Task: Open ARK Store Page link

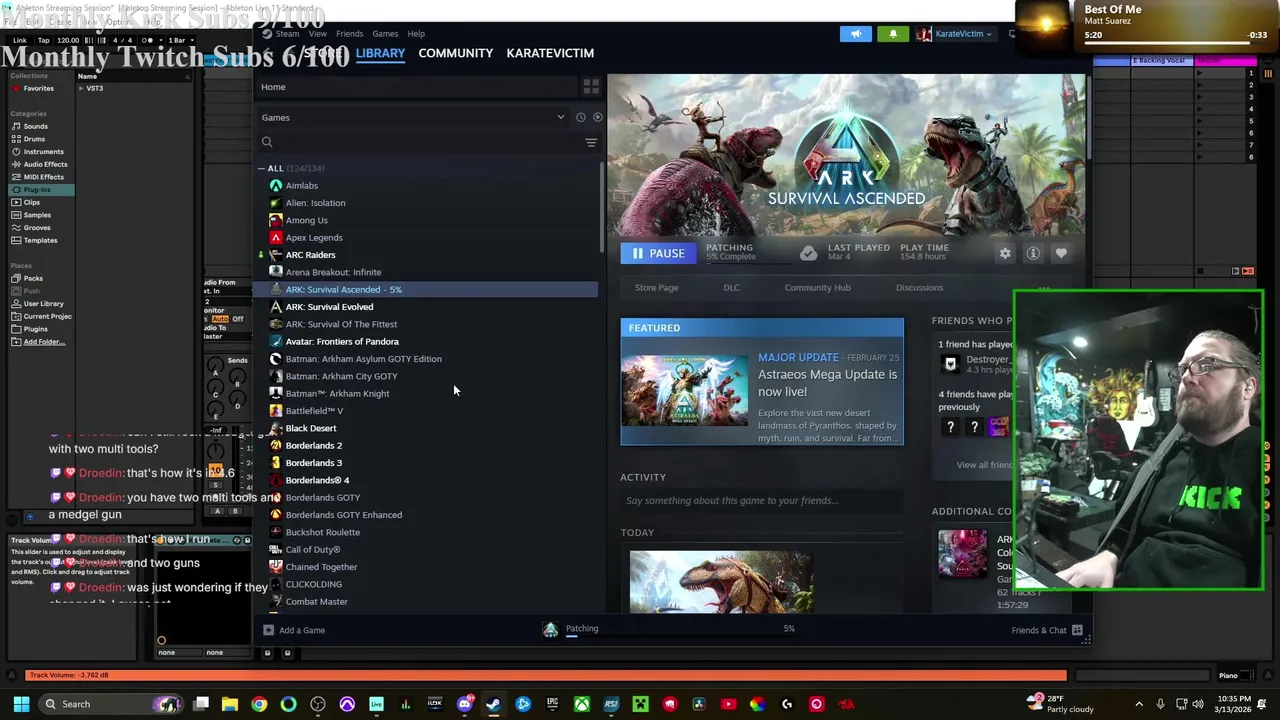Action: pyautogui.click(x=656, y=288)
